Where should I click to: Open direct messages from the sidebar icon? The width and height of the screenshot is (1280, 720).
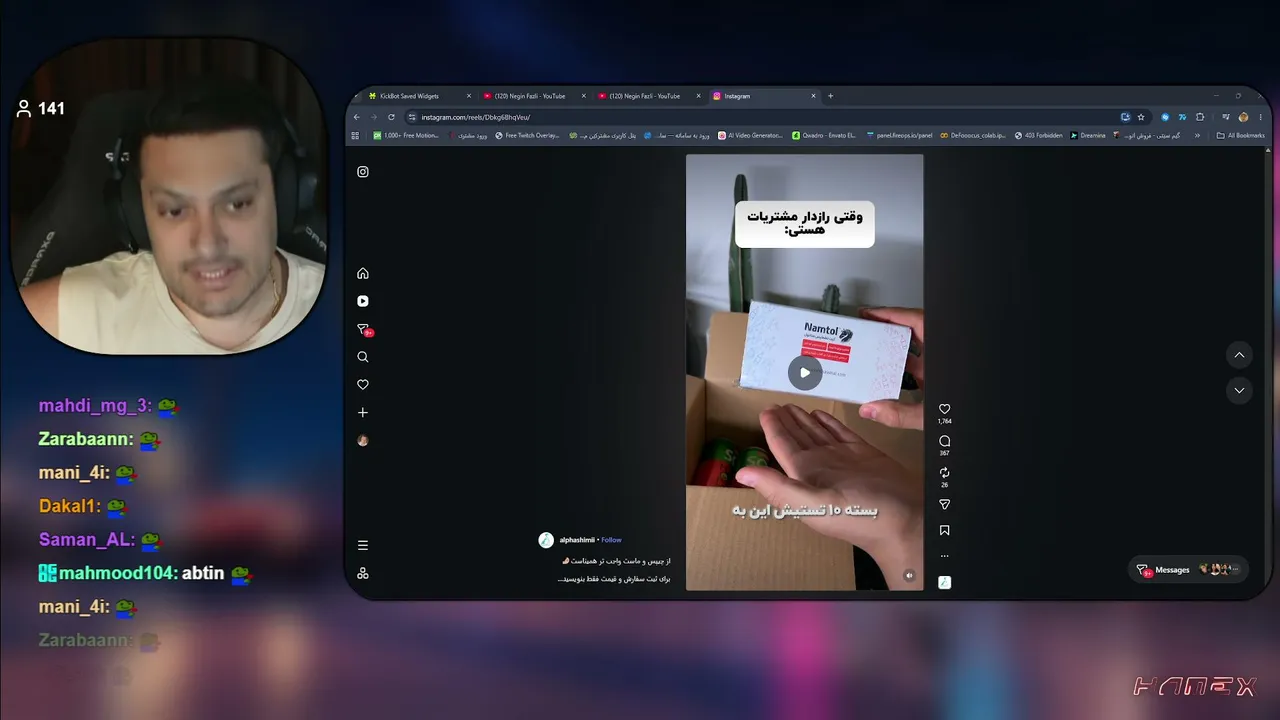pyautogui.click(x=363, y=329)
